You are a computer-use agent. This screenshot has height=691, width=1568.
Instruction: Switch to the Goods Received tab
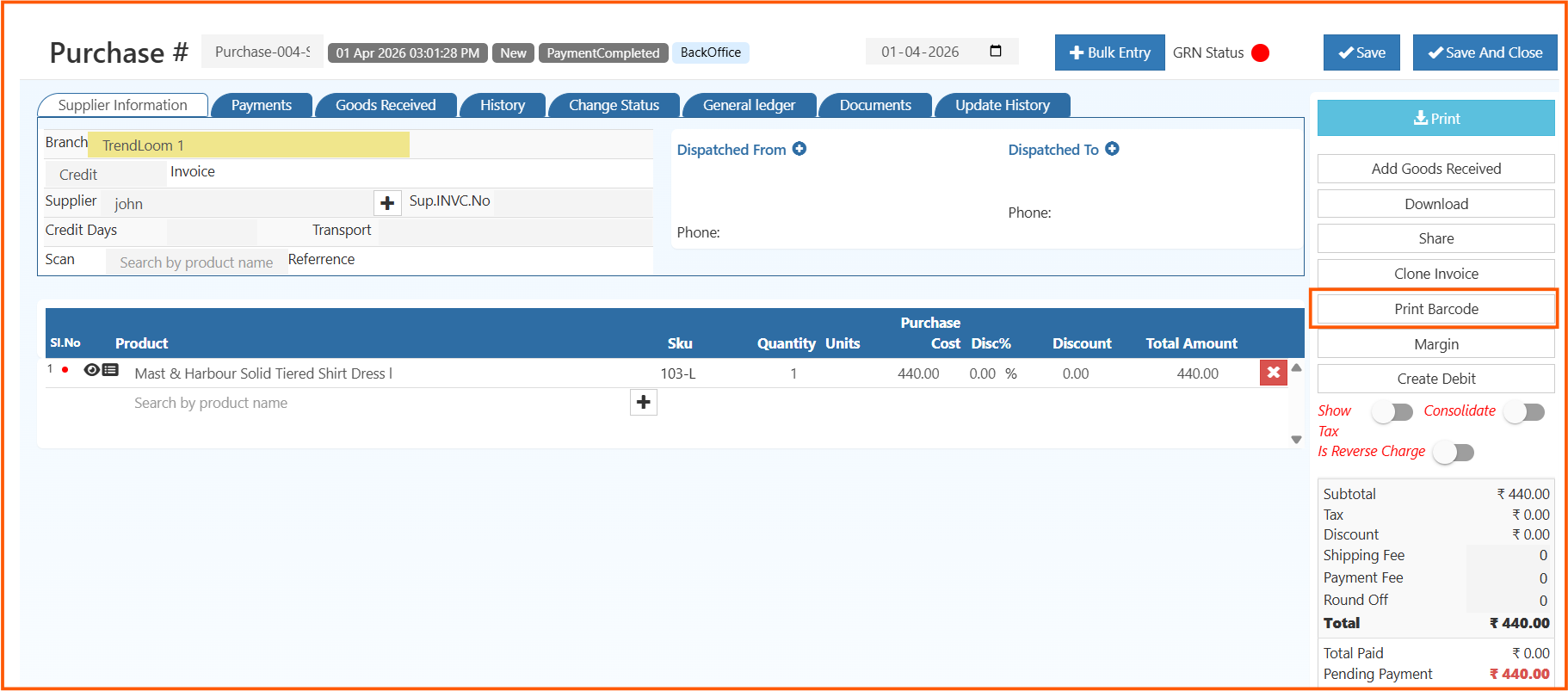pos(386,105)
